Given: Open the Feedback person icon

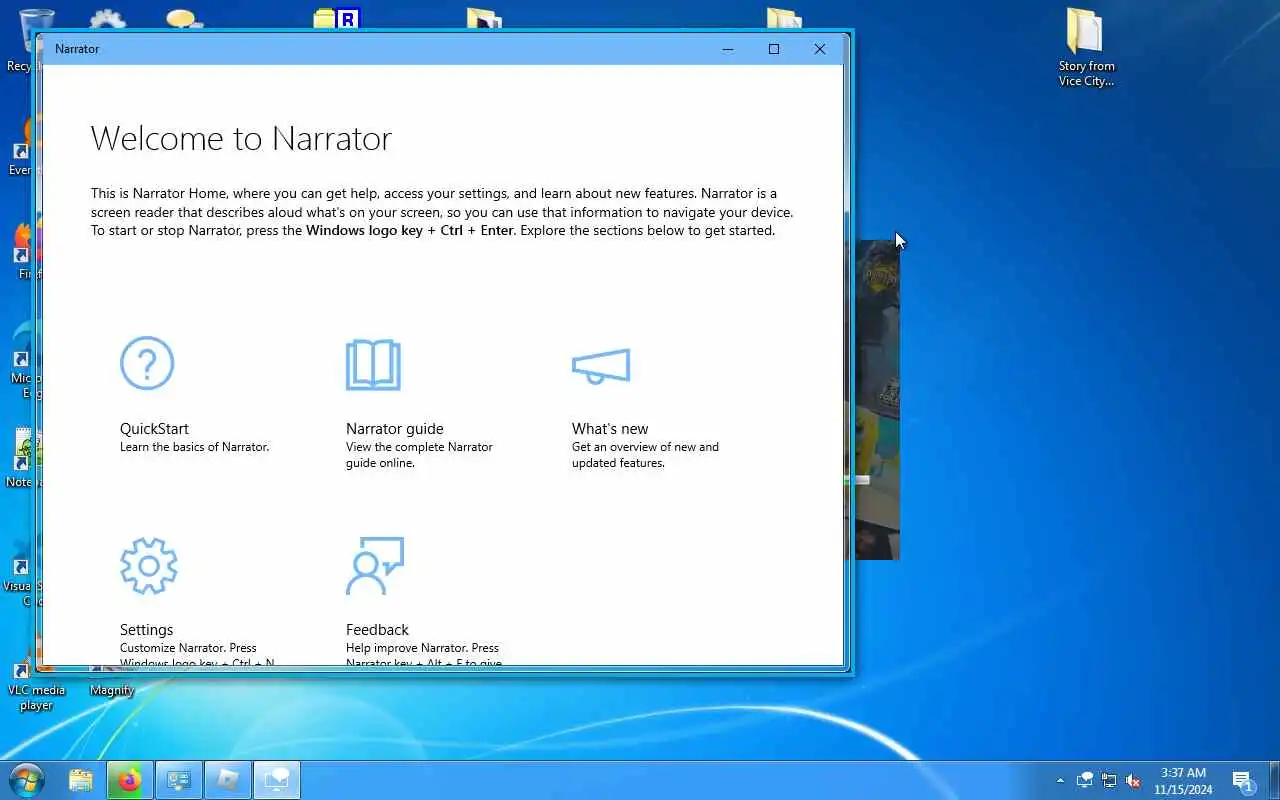Looking at the screenshot, I should (x=375, y=566).
